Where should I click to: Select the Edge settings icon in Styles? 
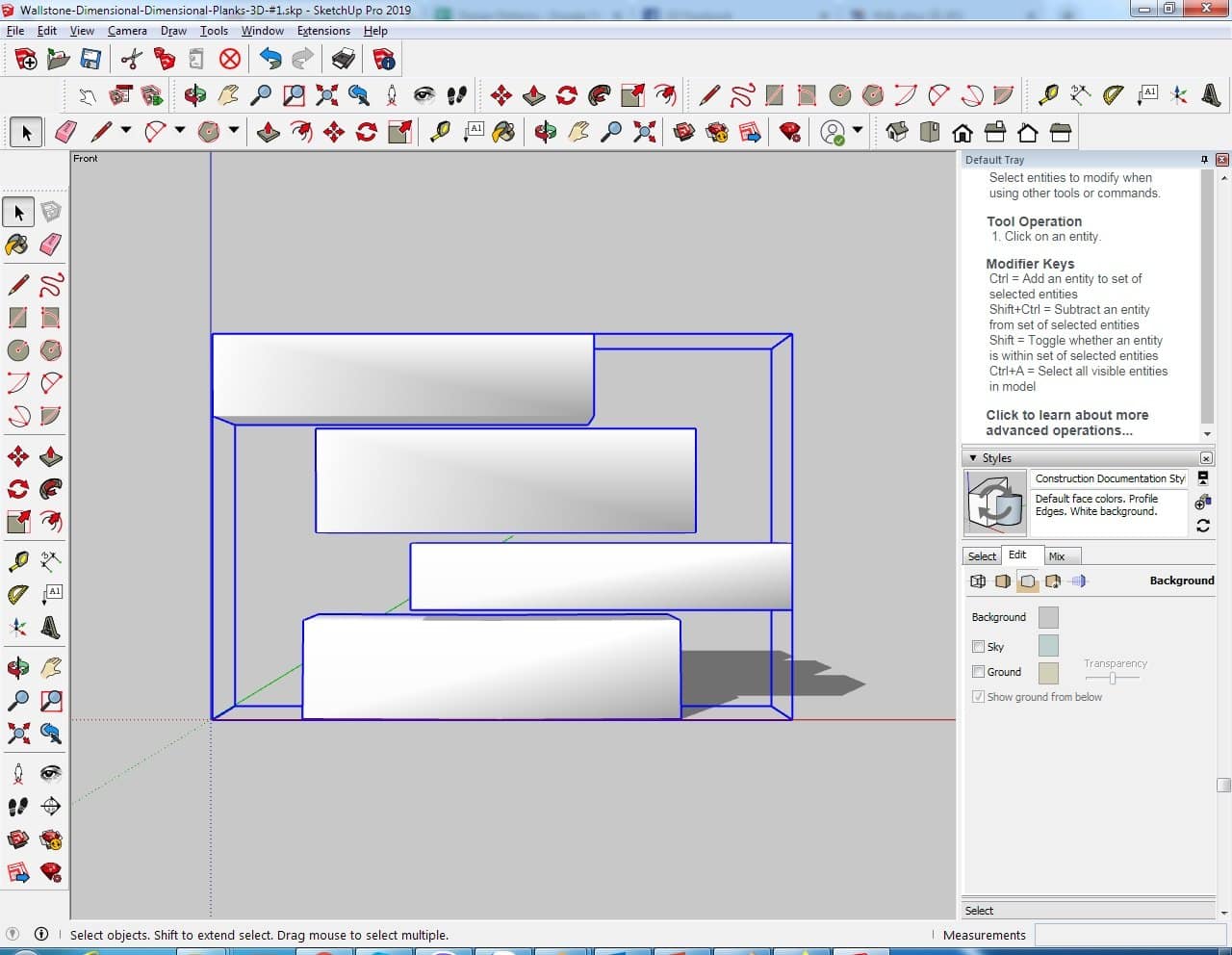point(978,581)
